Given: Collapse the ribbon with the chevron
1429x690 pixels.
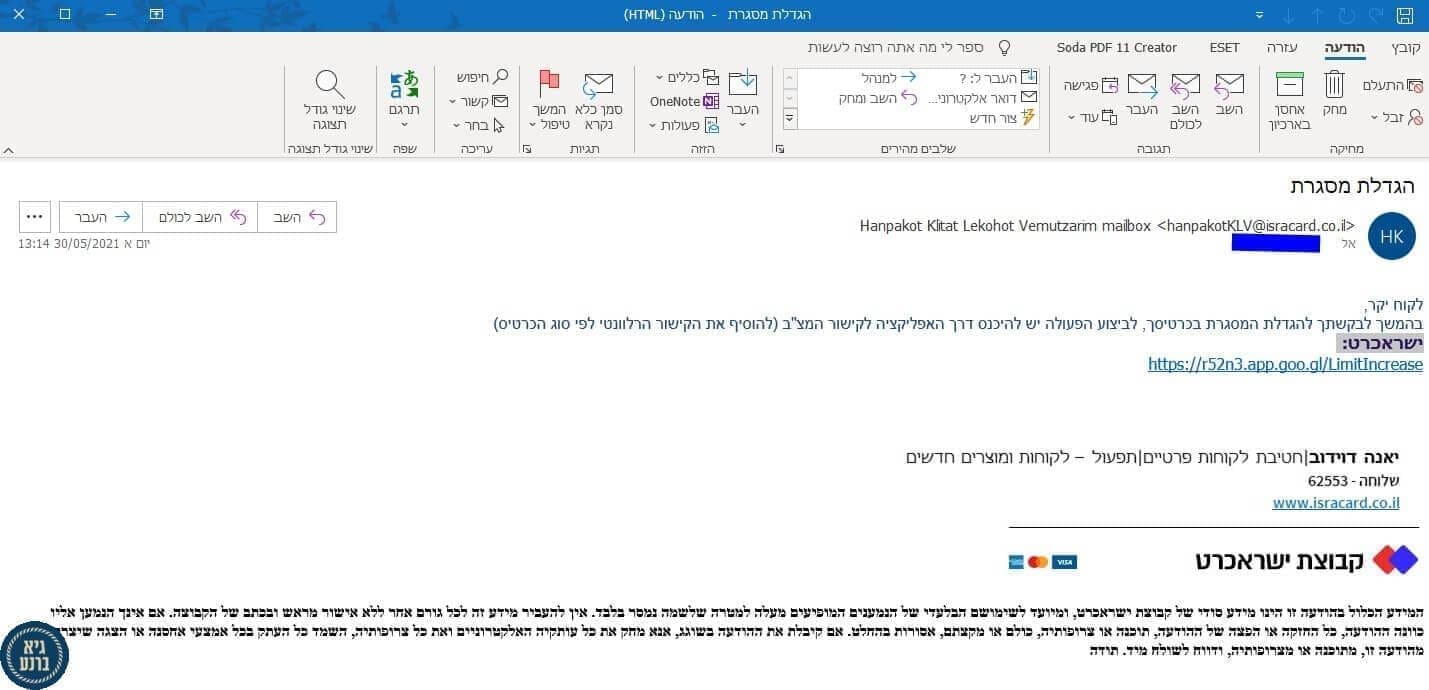Looking at the screenshot, I should (9, 150).
